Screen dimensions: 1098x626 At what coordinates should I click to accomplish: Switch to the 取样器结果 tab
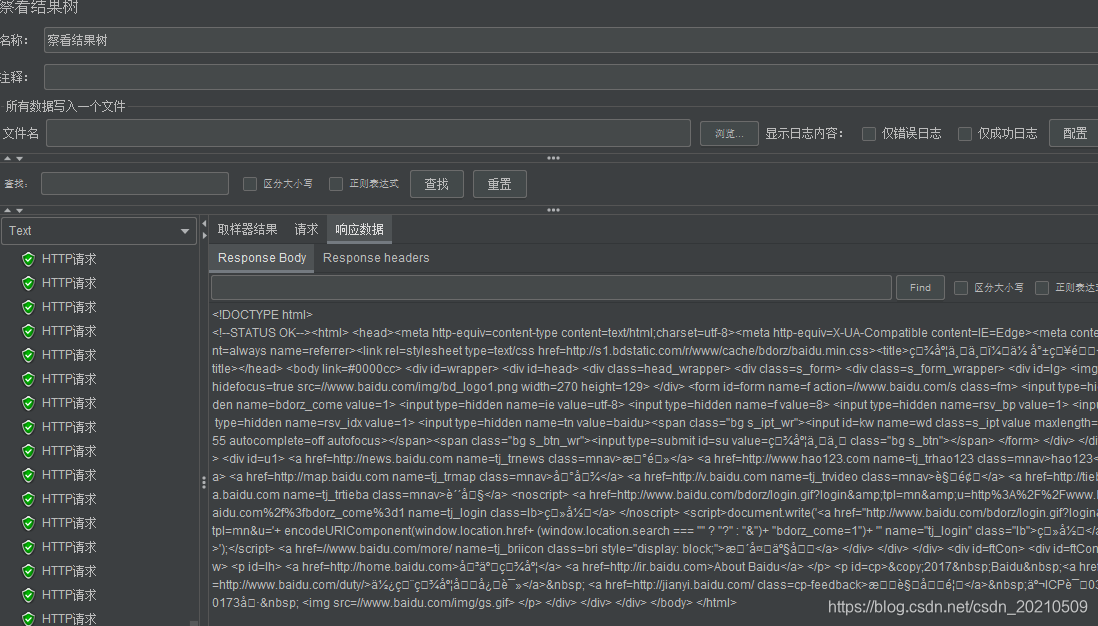point(247,230)
